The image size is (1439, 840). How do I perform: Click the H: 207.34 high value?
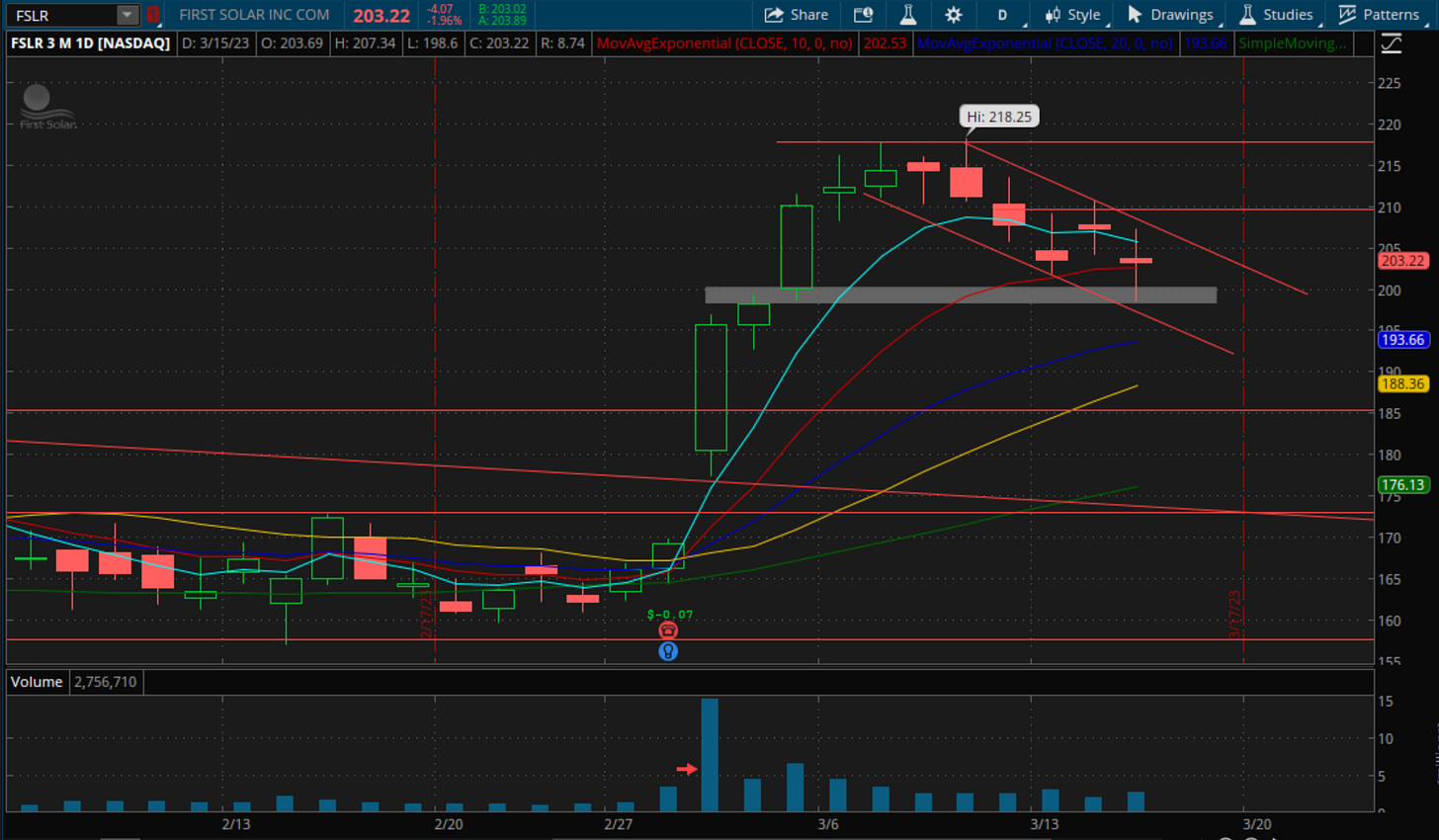(x=365, y=43)
